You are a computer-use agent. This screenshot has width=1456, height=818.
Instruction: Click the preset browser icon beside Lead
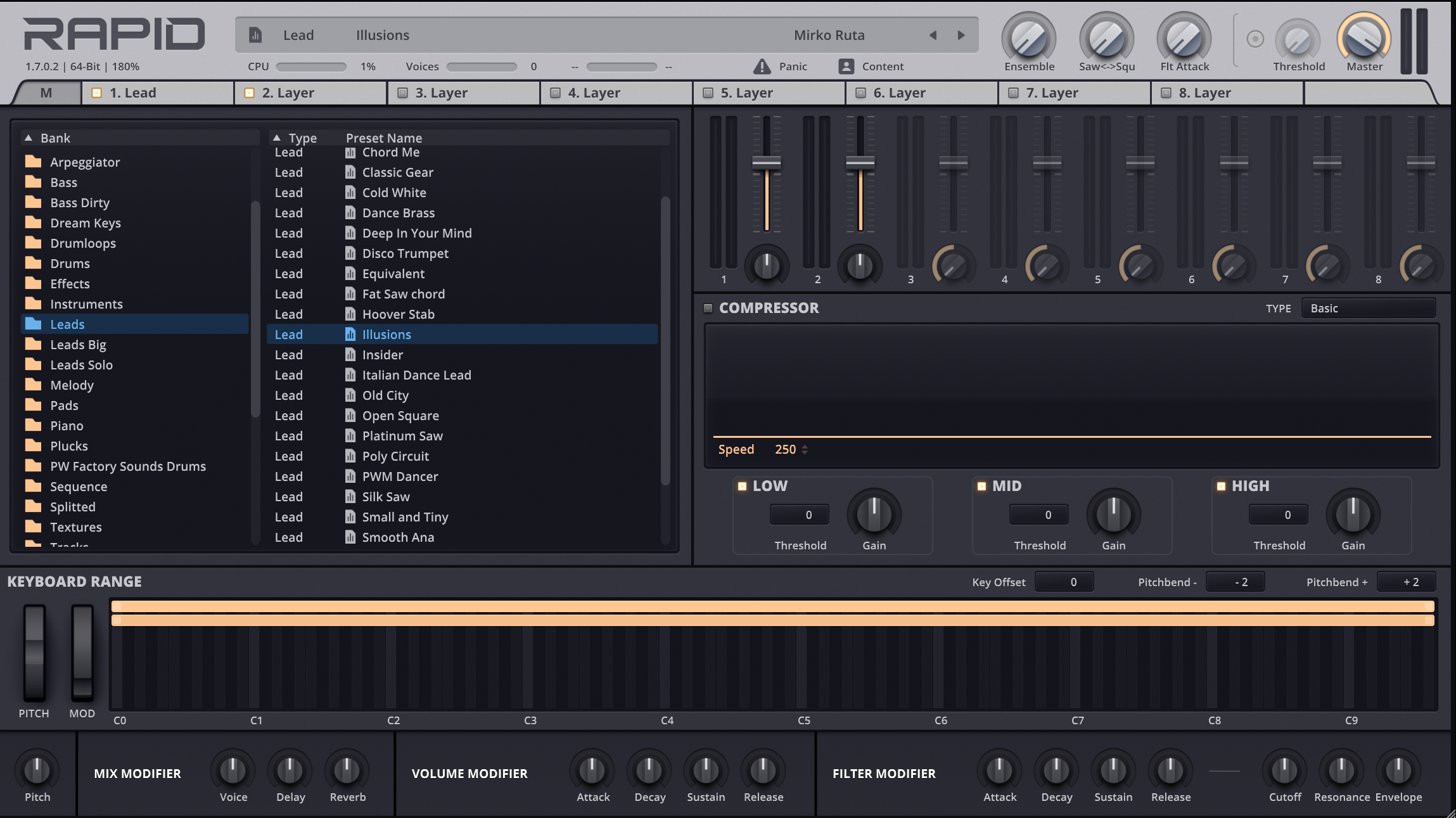point(255,35)
